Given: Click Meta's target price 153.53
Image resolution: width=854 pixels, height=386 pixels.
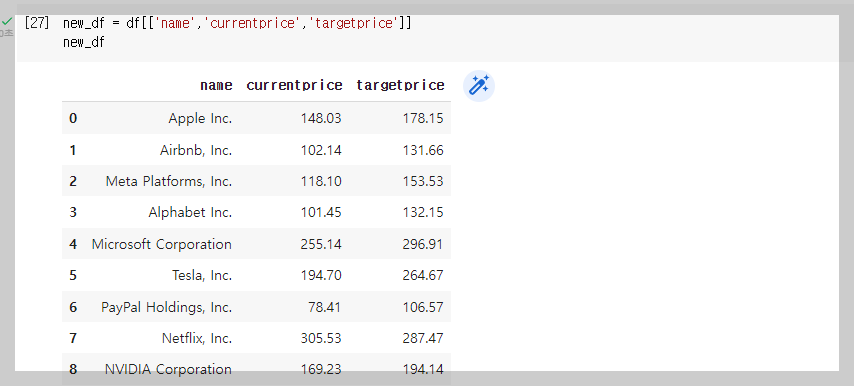Looking at the screenshot, I should click(x=423, y=181).
